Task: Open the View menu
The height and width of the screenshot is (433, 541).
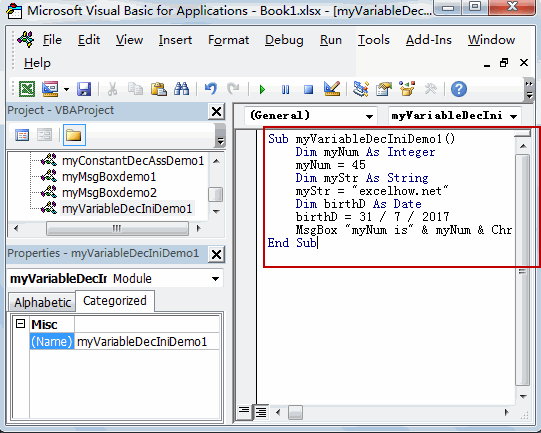Action: click(x=129, y=40)
